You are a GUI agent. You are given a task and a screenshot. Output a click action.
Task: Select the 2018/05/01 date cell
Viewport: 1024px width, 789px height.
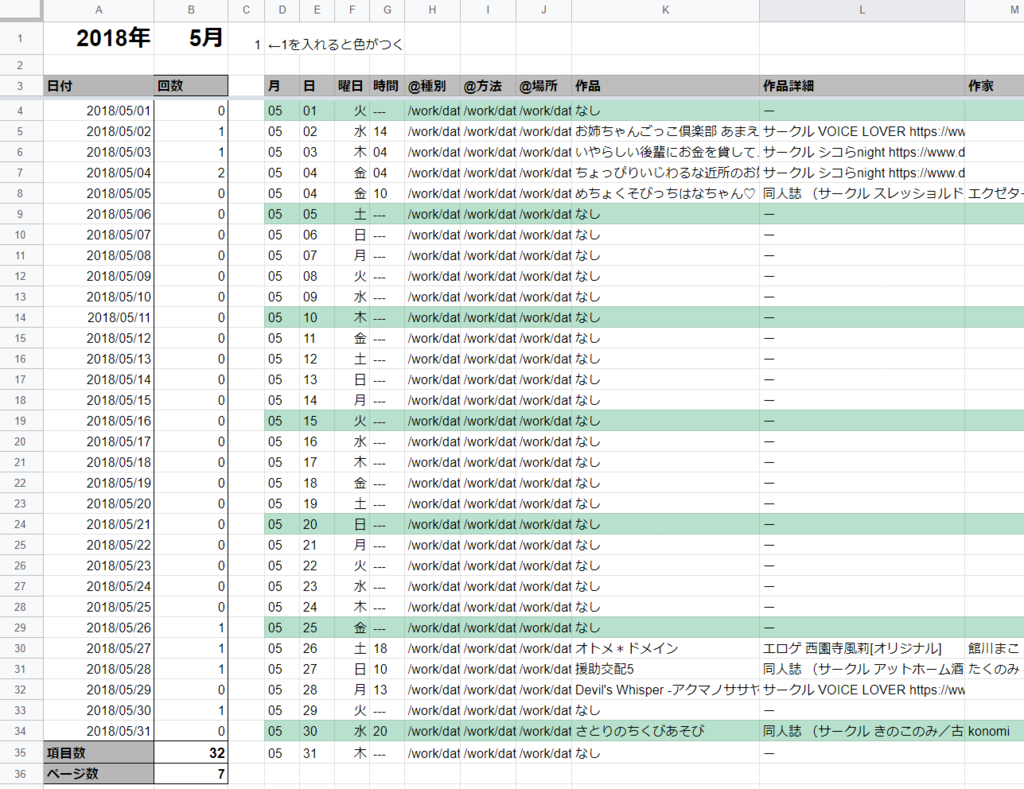pyautogui.click(x=99, y=110)
